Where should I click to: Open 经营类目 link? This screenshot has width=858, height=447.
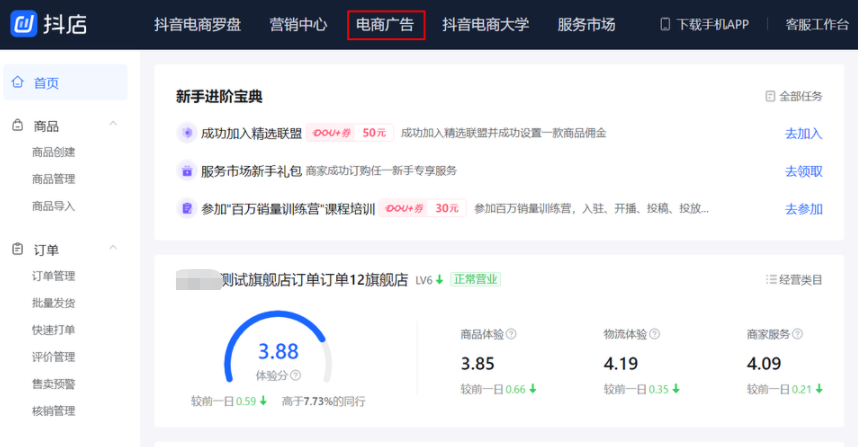tap(801, 280)
